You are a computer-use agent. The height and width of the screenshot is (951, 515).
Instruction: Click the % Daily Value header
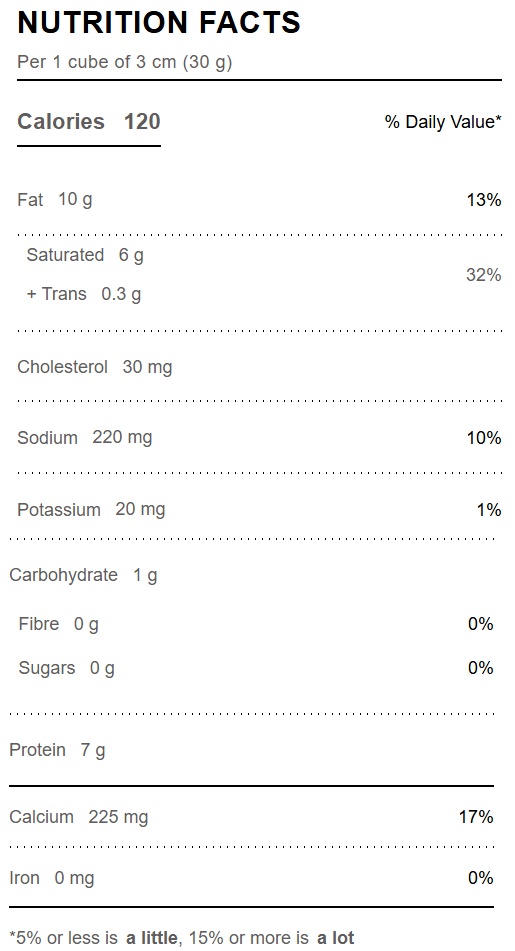click(x=443, y=122)
